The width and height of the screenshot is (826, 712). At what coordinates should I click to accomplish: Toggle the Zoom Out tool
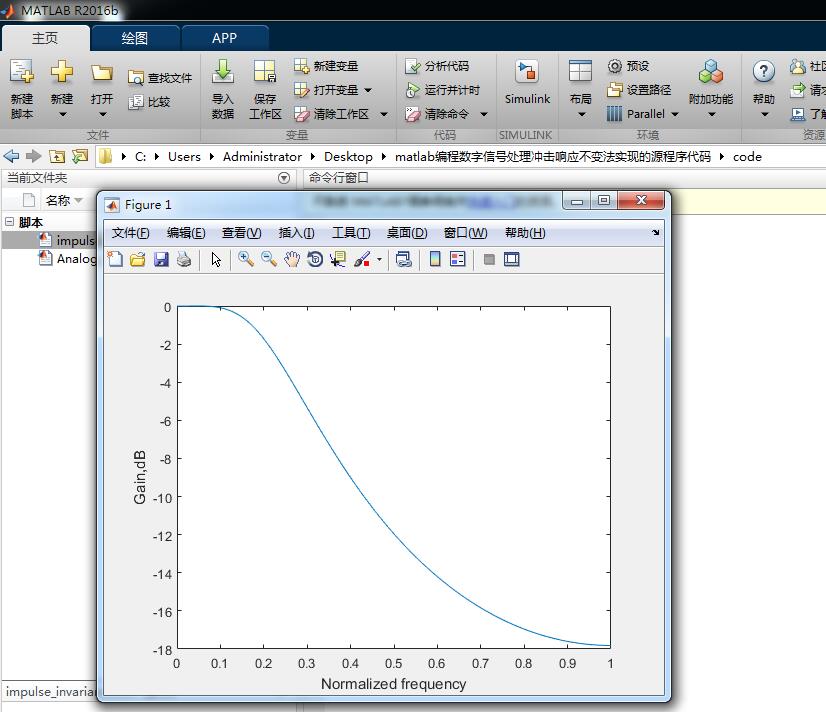(269, 259)
